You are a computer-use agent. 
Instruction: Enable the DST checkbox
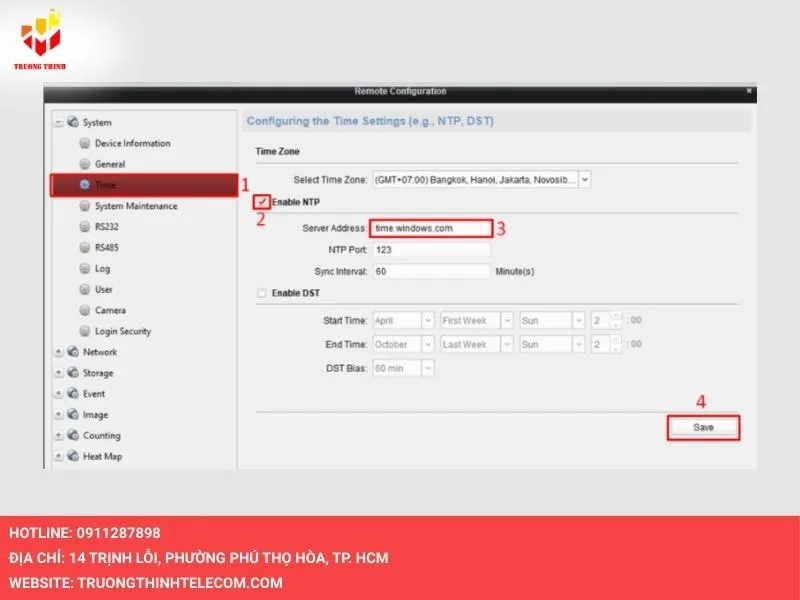pos(262,293)
